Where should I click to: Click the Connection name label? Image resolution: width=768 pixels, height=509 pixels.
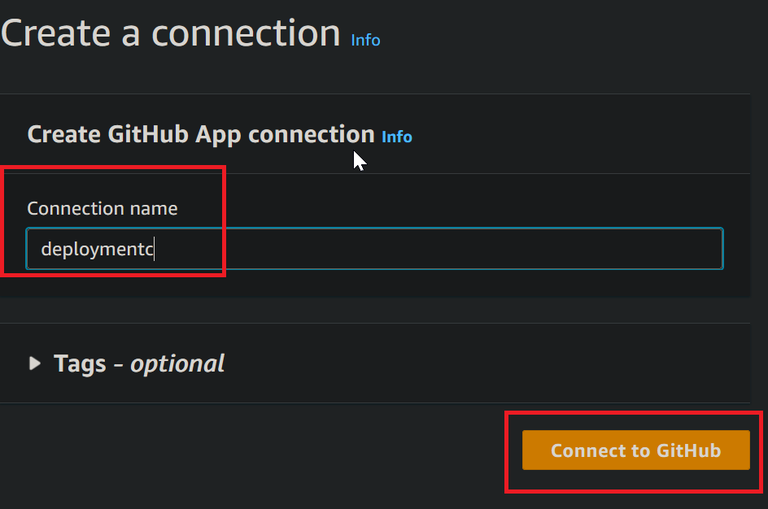(x=102, y=209)
